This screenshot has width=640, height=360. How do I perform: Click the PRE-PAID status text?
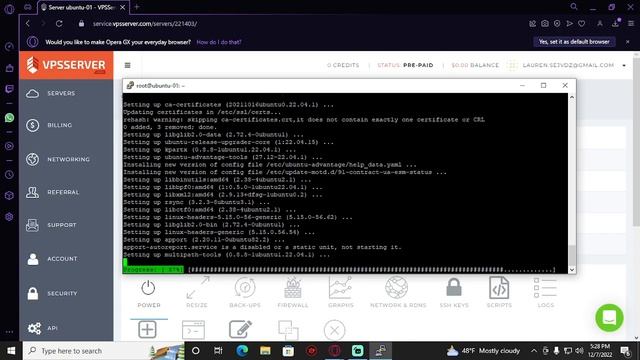pos(418,65)
